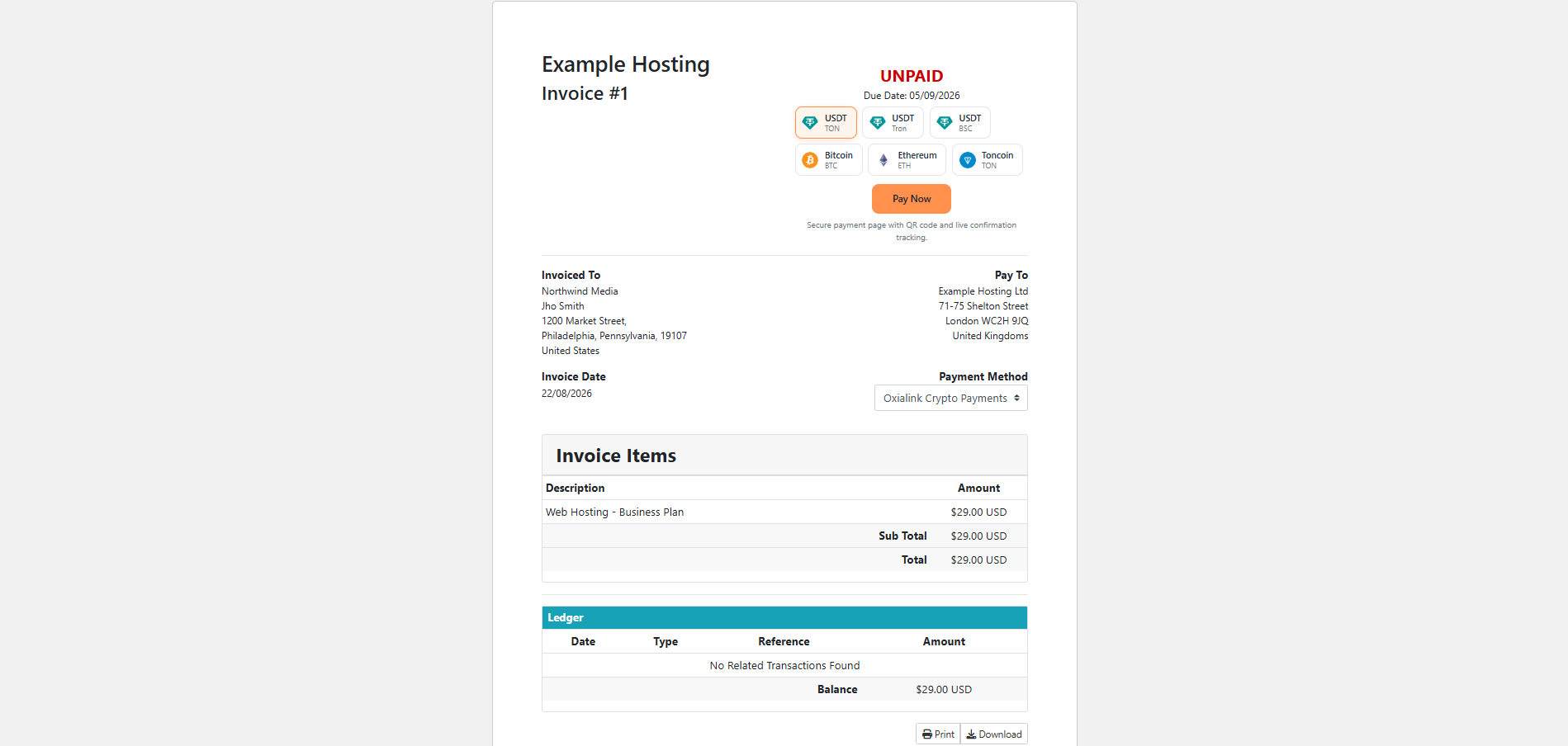Select the Toncoin TON currency label

click(997, 160)
